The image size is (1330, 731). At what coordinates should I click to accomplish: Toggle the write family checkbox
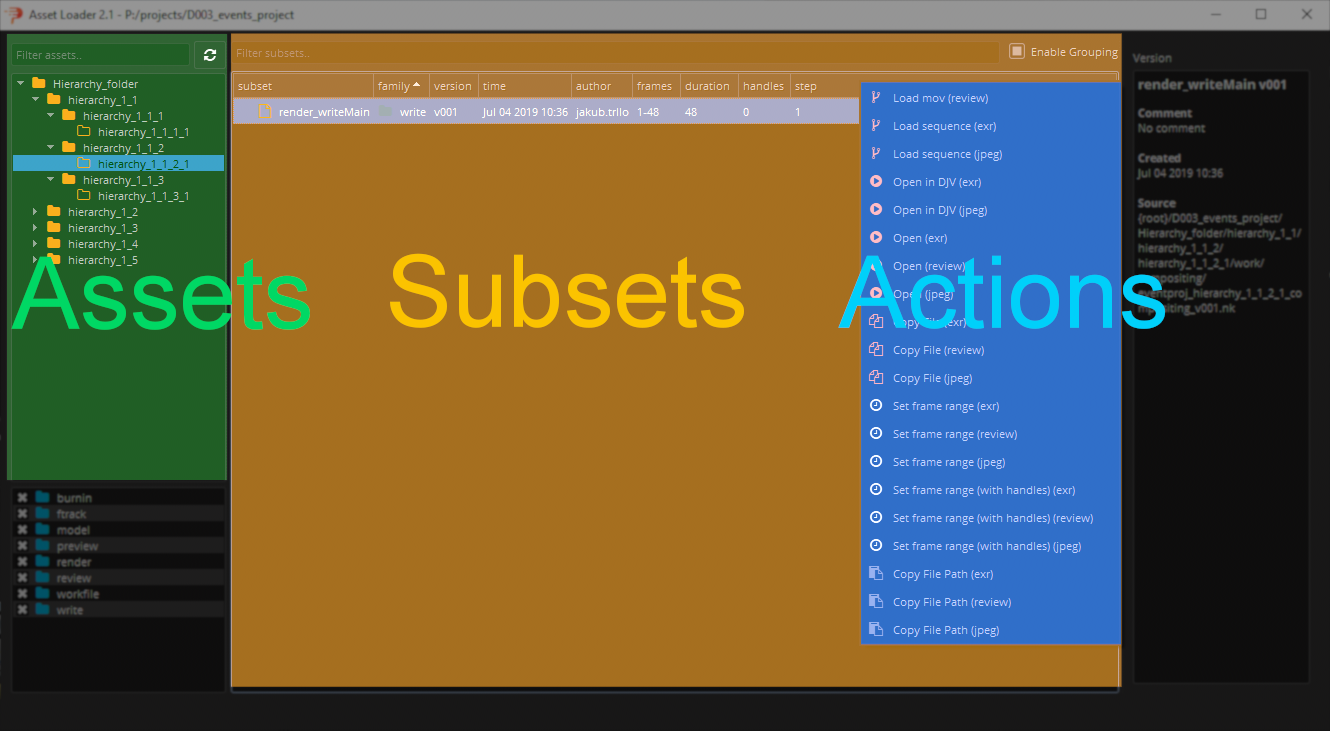tap(22, 610)
